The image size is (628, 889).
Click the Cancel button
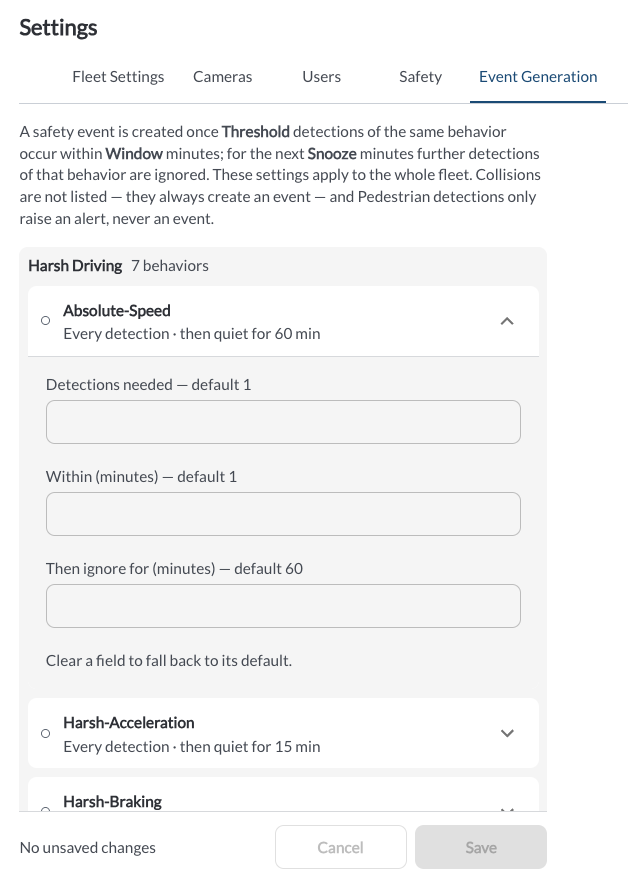point(341,847)
